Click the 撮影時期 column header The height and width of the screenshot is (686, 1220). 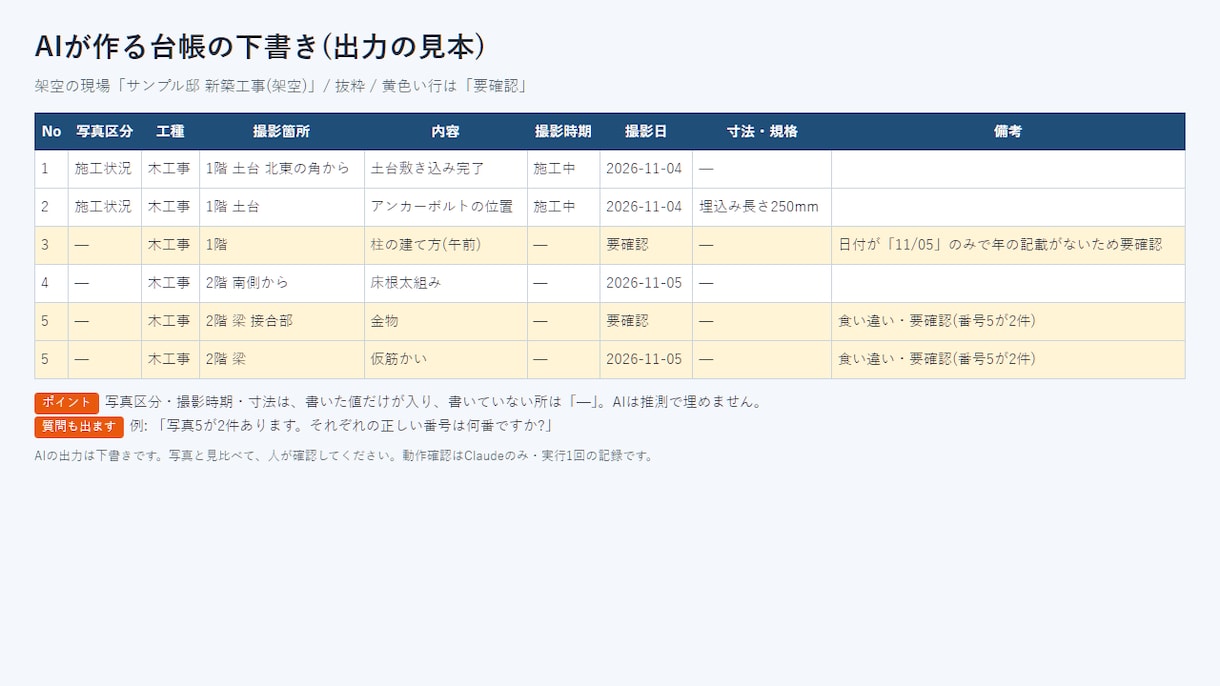[563, 131]
